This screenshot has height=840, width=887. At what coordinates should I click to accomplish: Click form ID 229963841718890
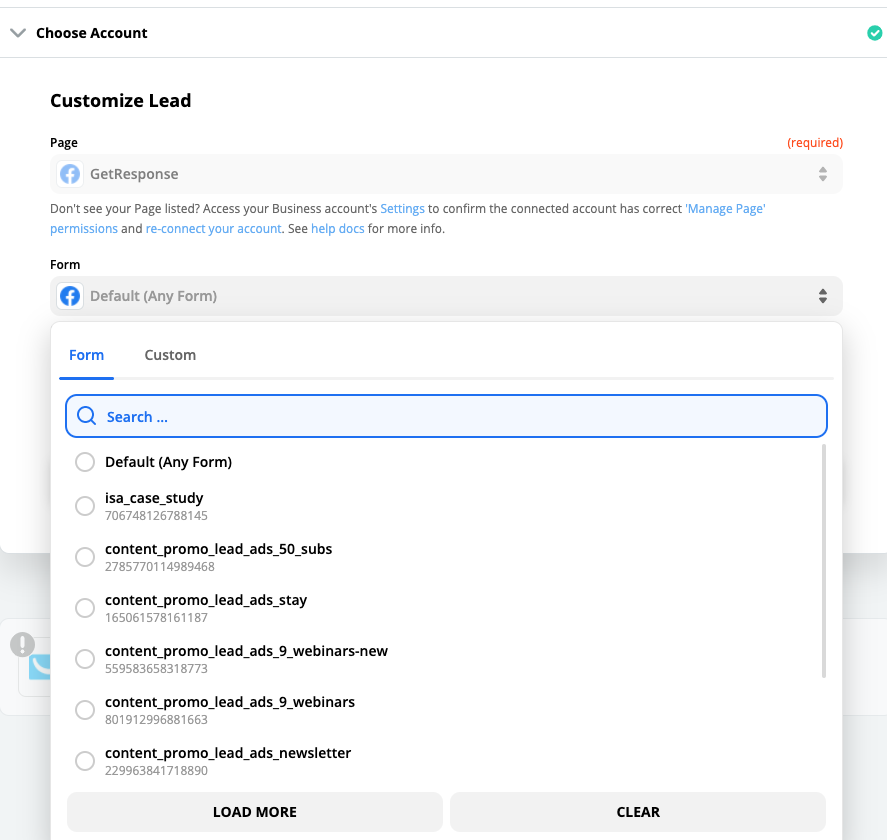(156, 770)
